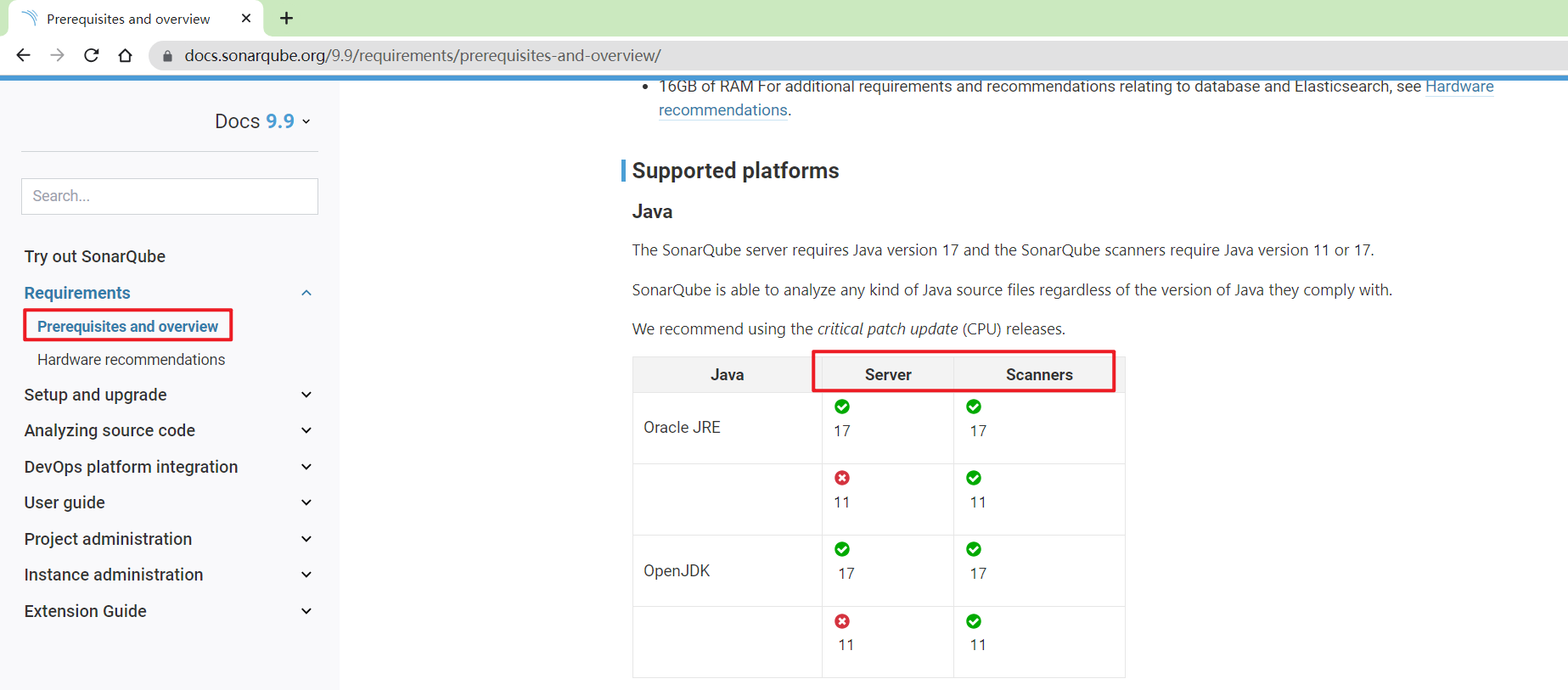
Task: Click the Search documentation field
Action: pos(170,196)
